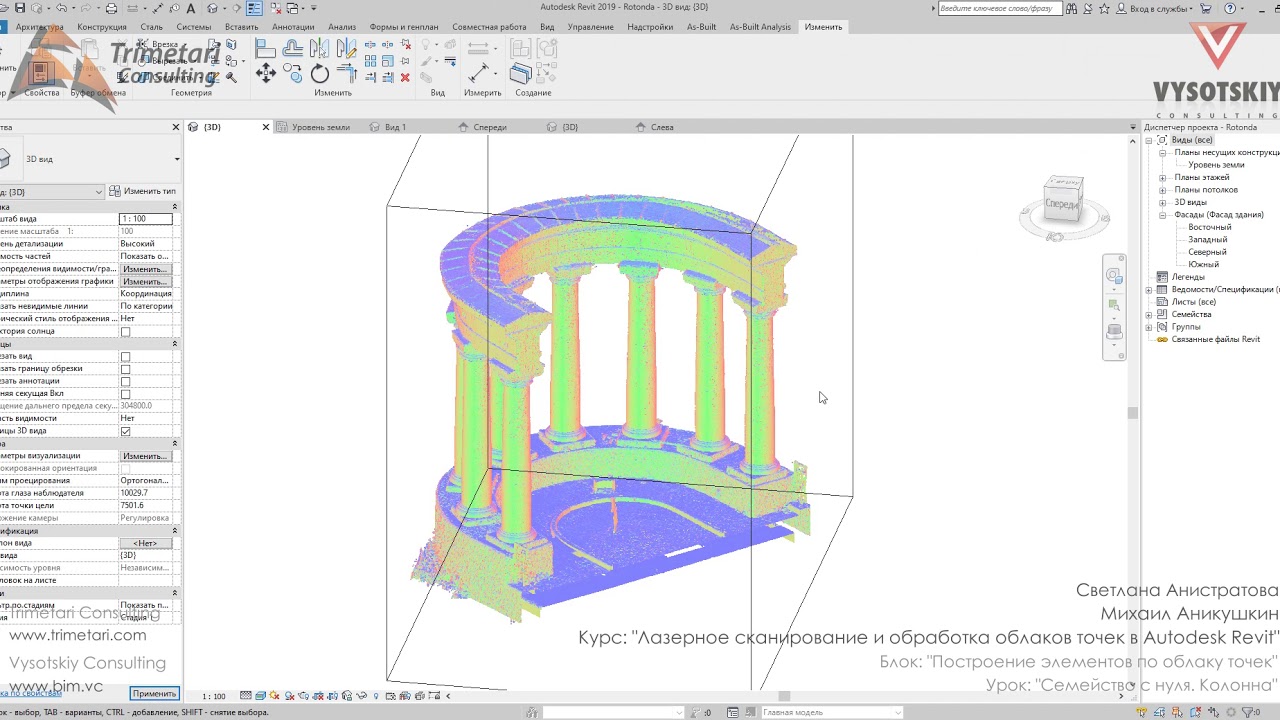This screenshot has width=1280, height=720.
Task: Click the Save icon in quick access toolbar
Action: 20,8
